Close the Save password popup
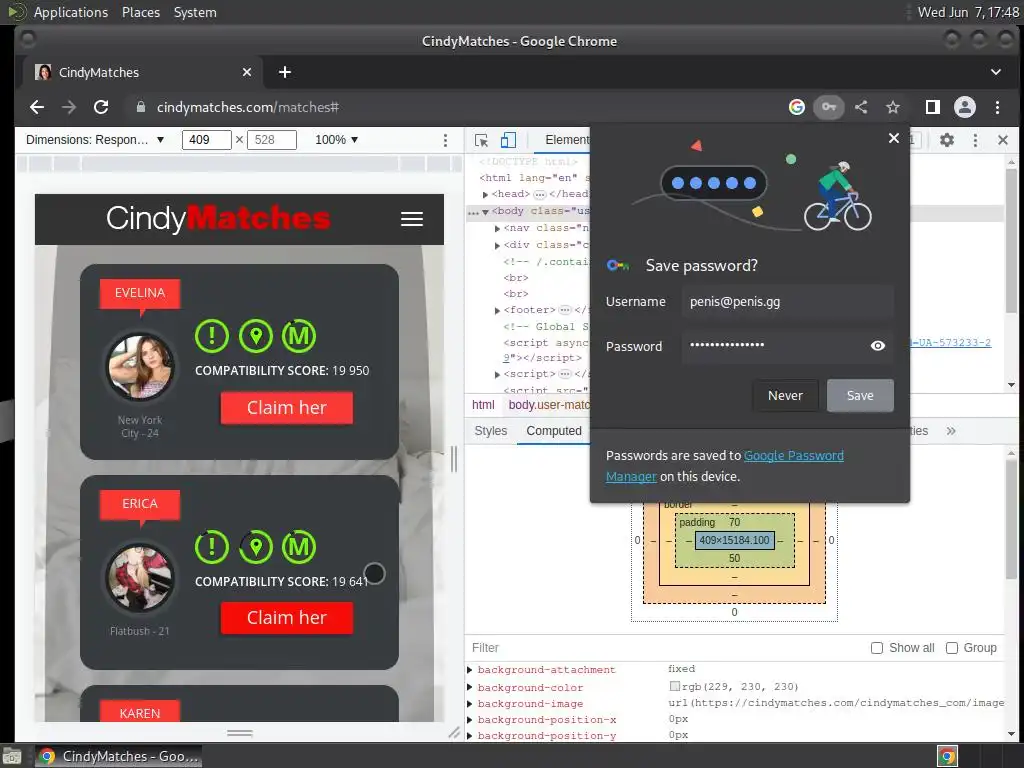The image size is (1024, 768). click(x=894, y=138)
